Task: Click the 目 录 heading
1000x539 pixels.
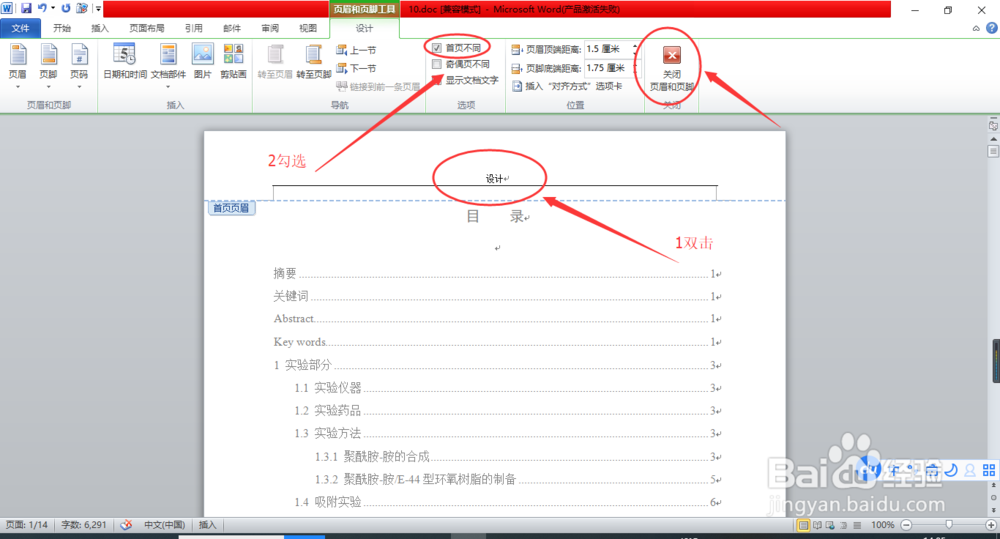Action: point(495,217)
